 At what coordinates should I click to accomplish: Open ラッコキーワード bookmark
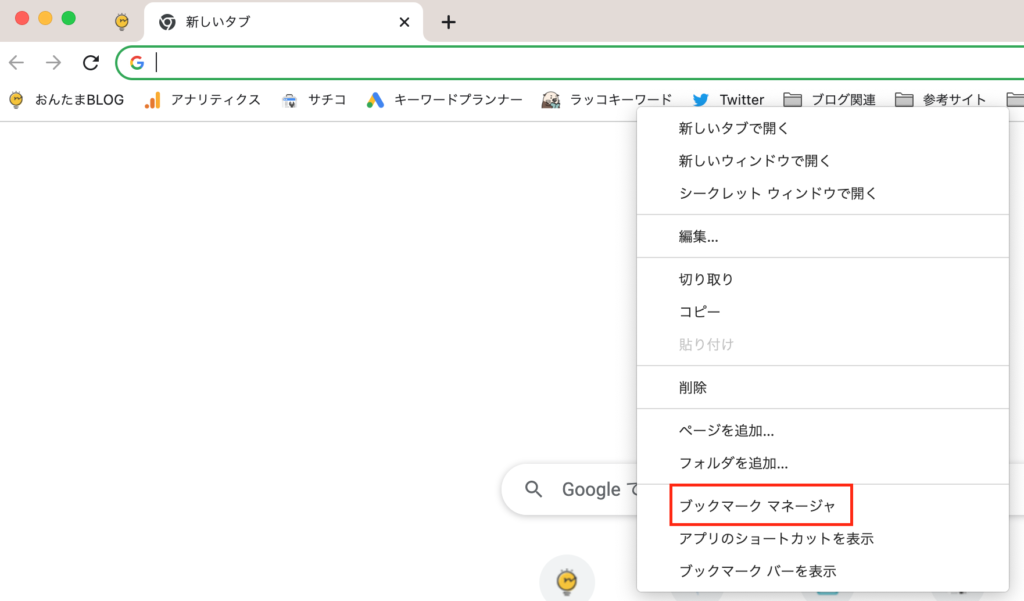[x=607, y=100]
